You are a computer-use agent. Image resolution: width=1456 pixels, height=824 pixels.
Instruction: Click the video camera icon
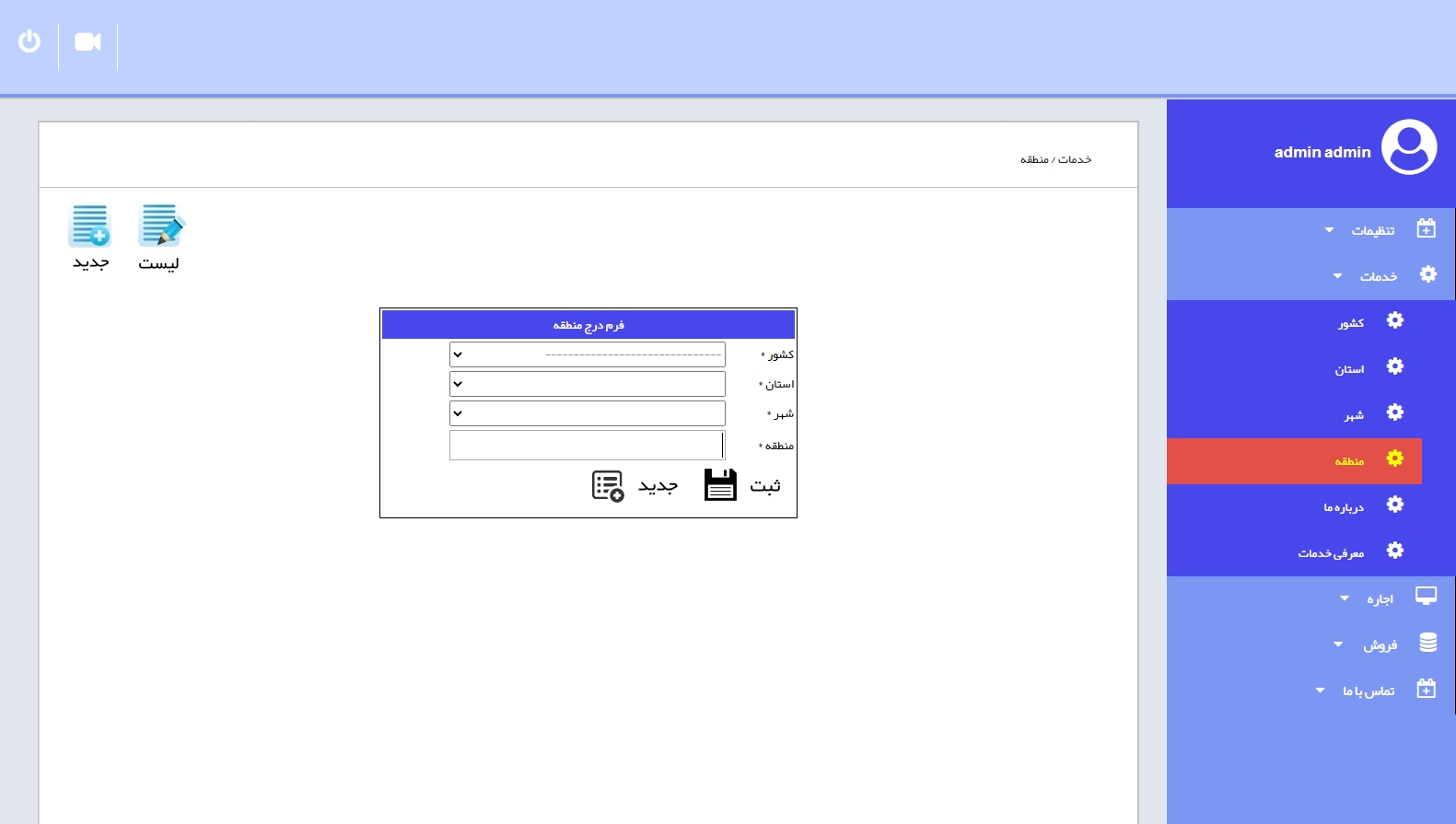coord(87,42)
